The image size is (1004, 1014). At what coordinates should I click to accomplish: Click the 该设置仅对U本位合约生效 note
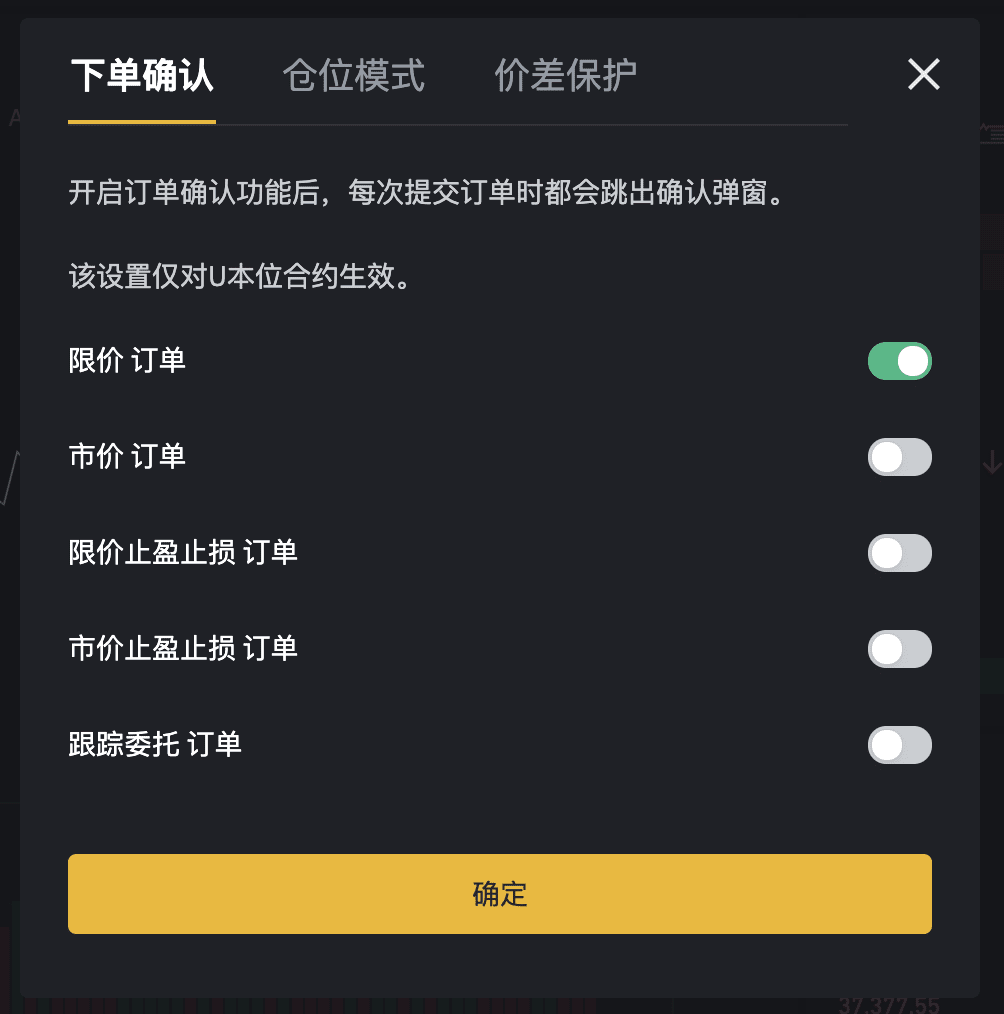[239, 276]
